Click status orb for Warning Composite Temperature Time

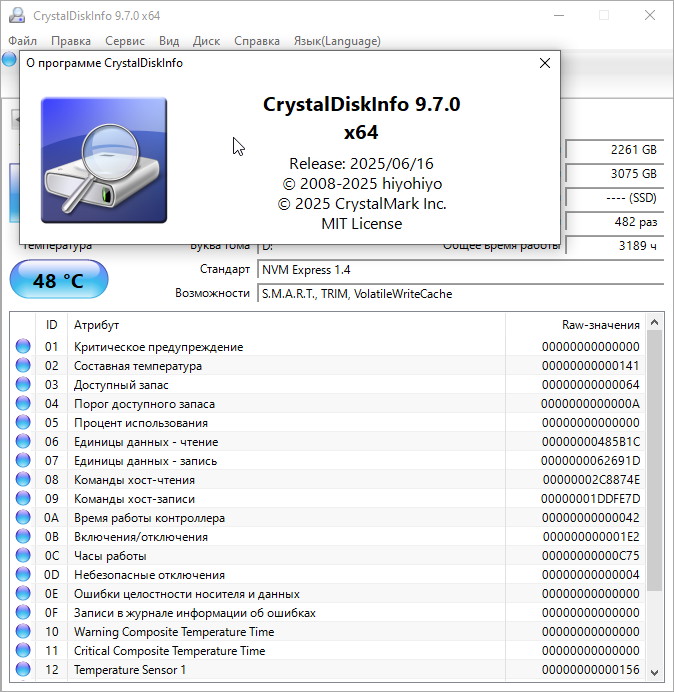(23, 631)
